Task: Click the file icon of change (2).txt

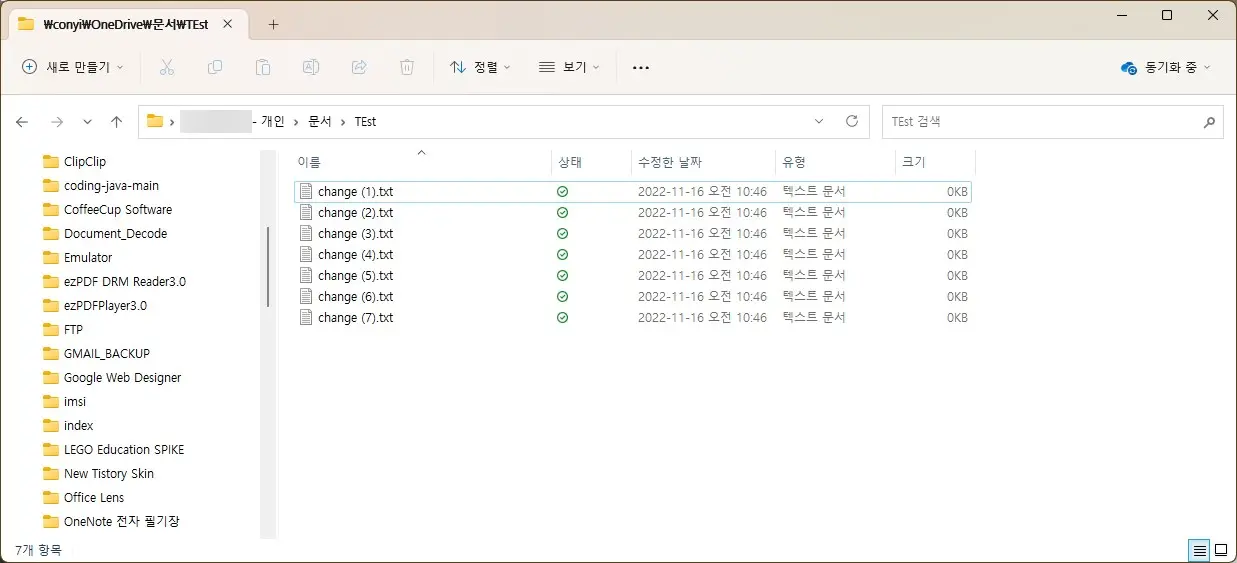Action: [x=307, y=212]
